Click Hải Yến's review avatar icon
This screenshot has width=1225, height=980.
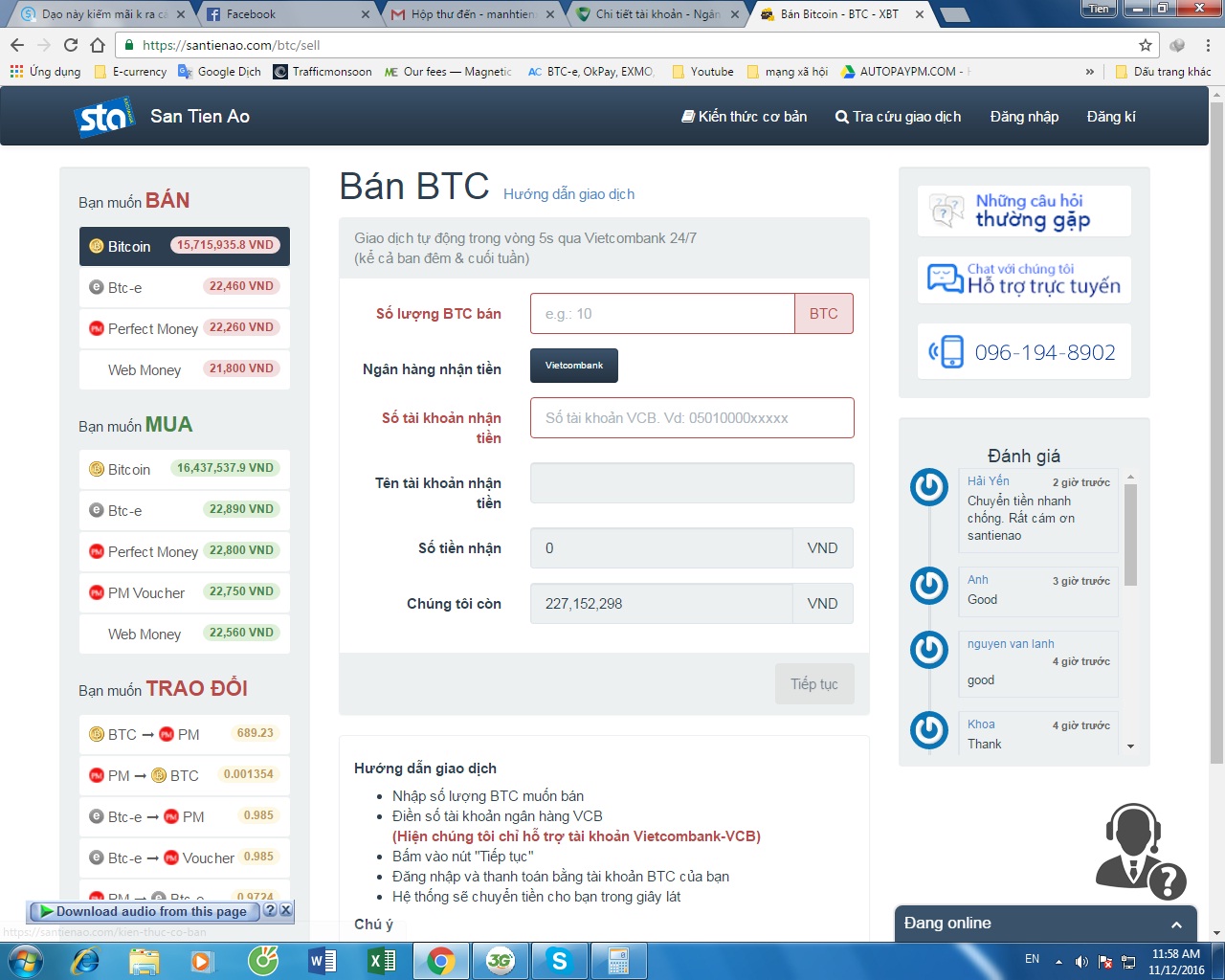pos(928,487)
